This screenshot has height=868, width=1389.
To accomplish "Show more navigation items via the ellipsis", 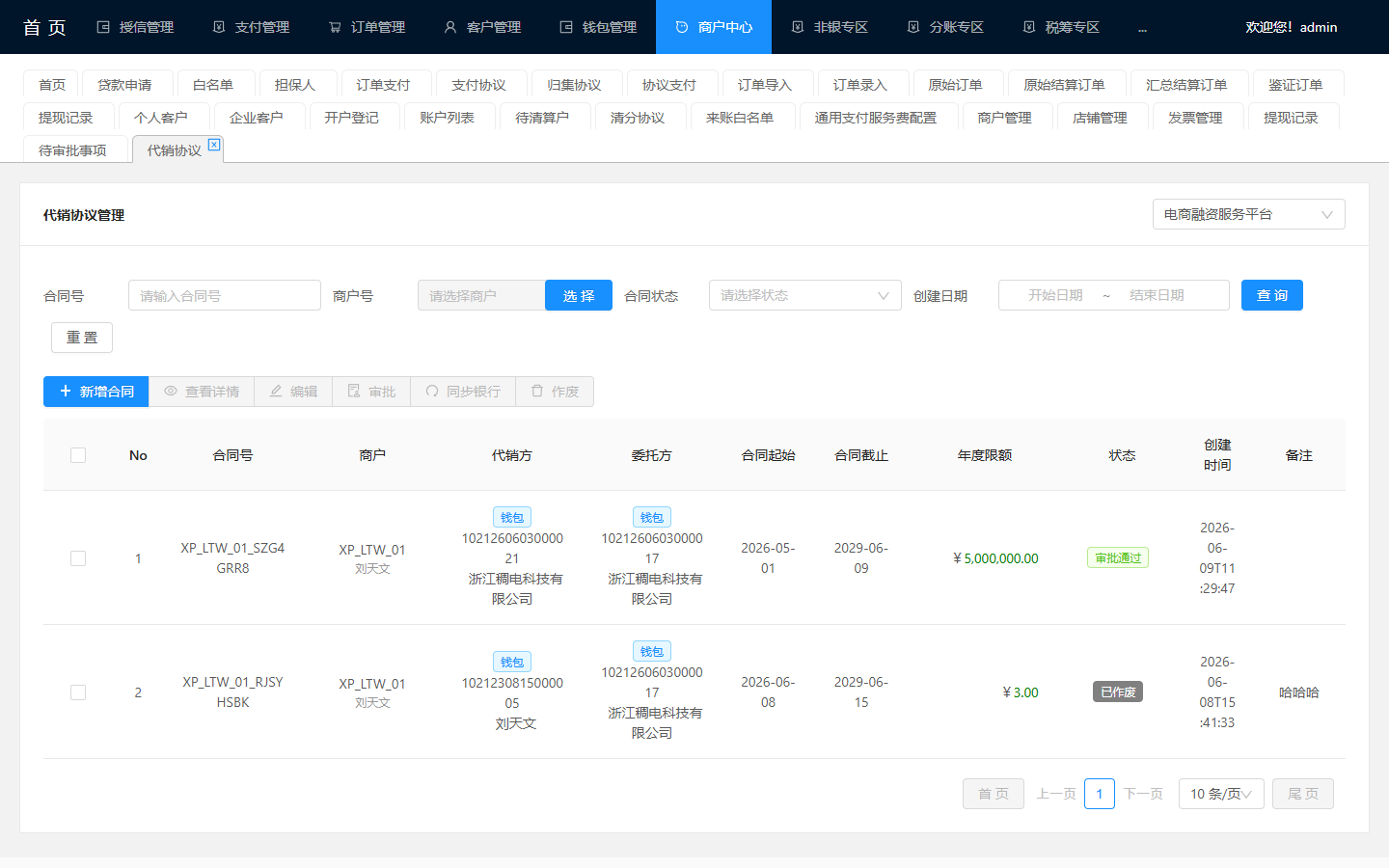I will [1142, 28].
